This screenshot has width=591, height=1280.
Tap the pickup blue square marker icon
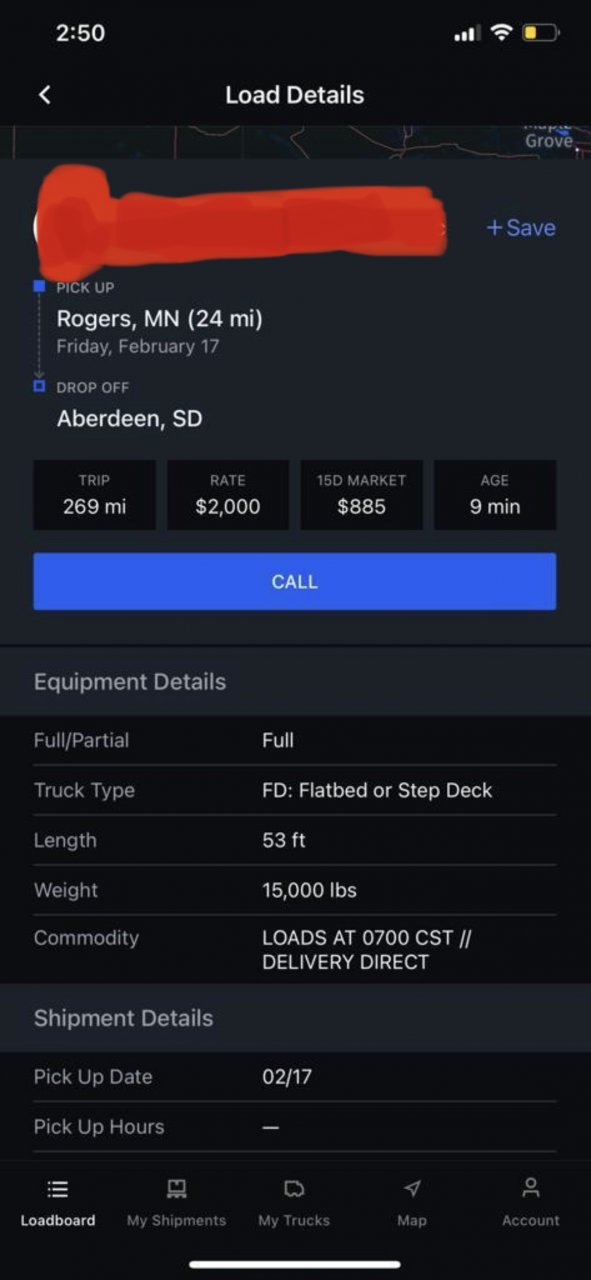coord(39,286)
